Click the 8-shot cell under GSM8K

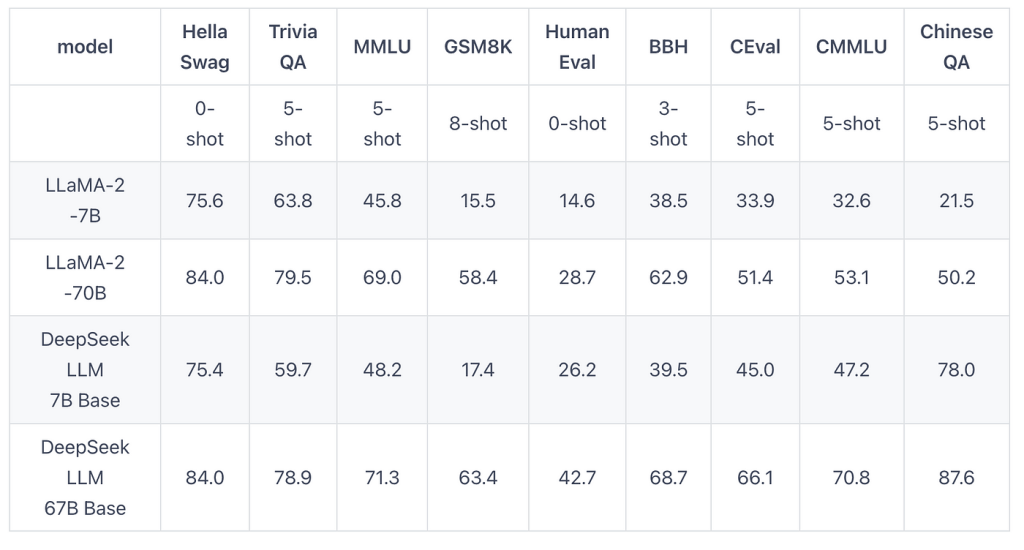478,124
